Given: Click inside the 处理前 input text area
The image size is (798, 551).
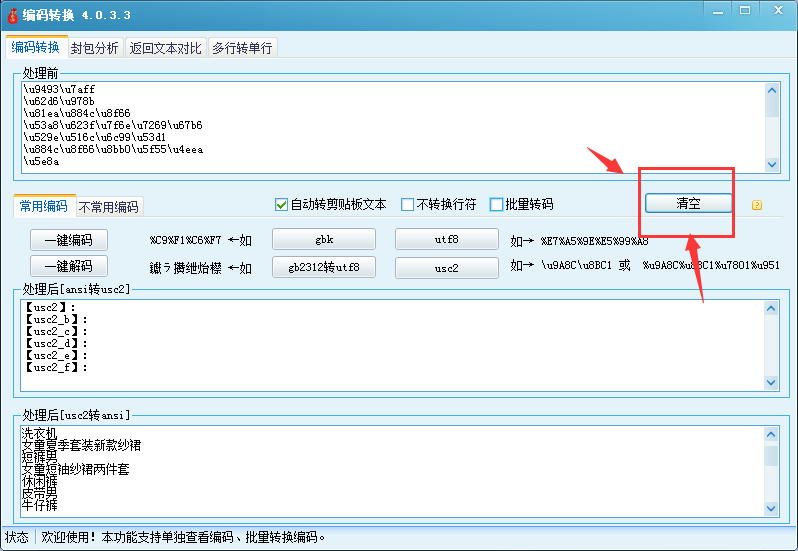Looking at the screenshot, I should click(x=390, y=125).
